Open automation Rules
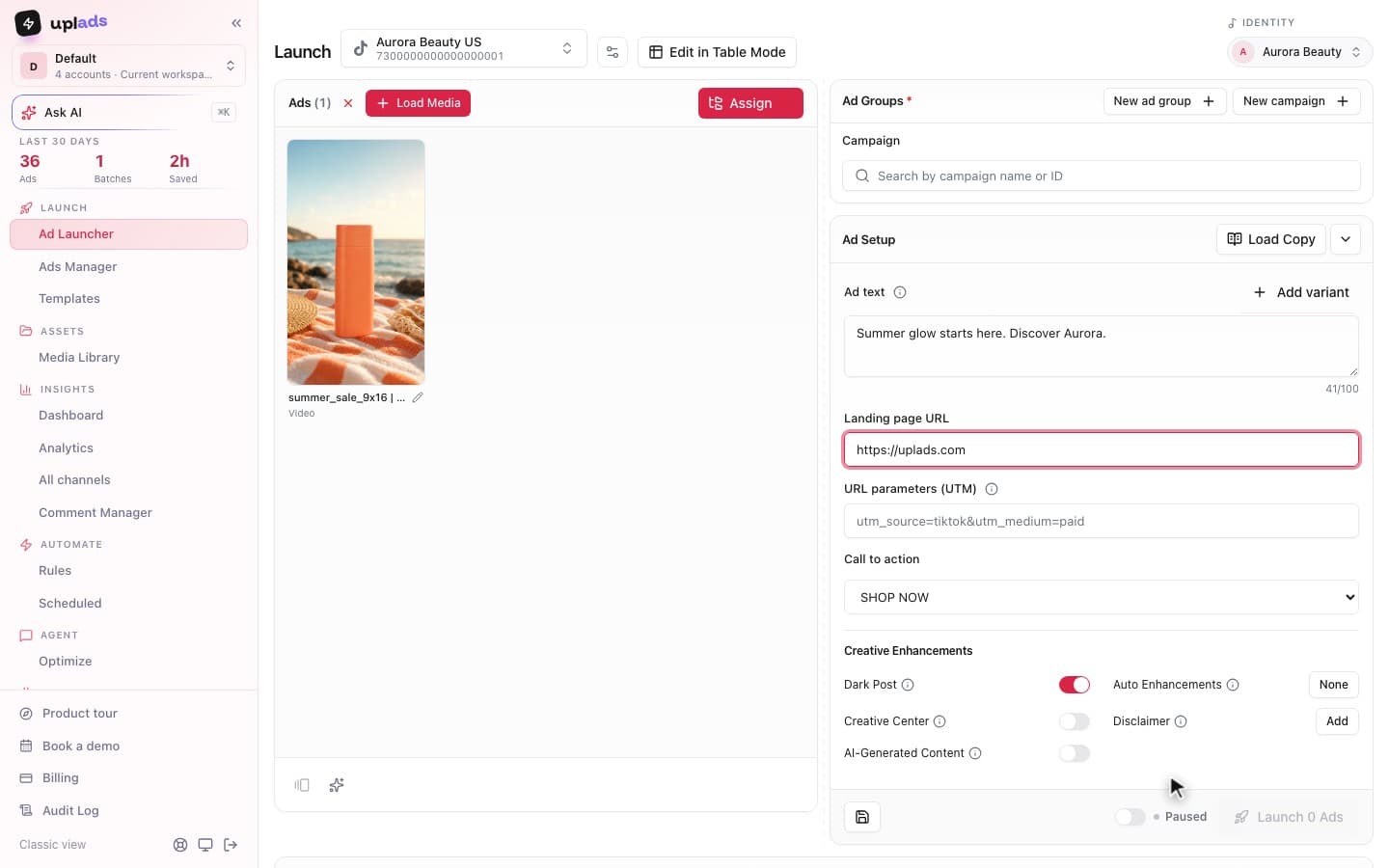 click(x=55, y=571)
